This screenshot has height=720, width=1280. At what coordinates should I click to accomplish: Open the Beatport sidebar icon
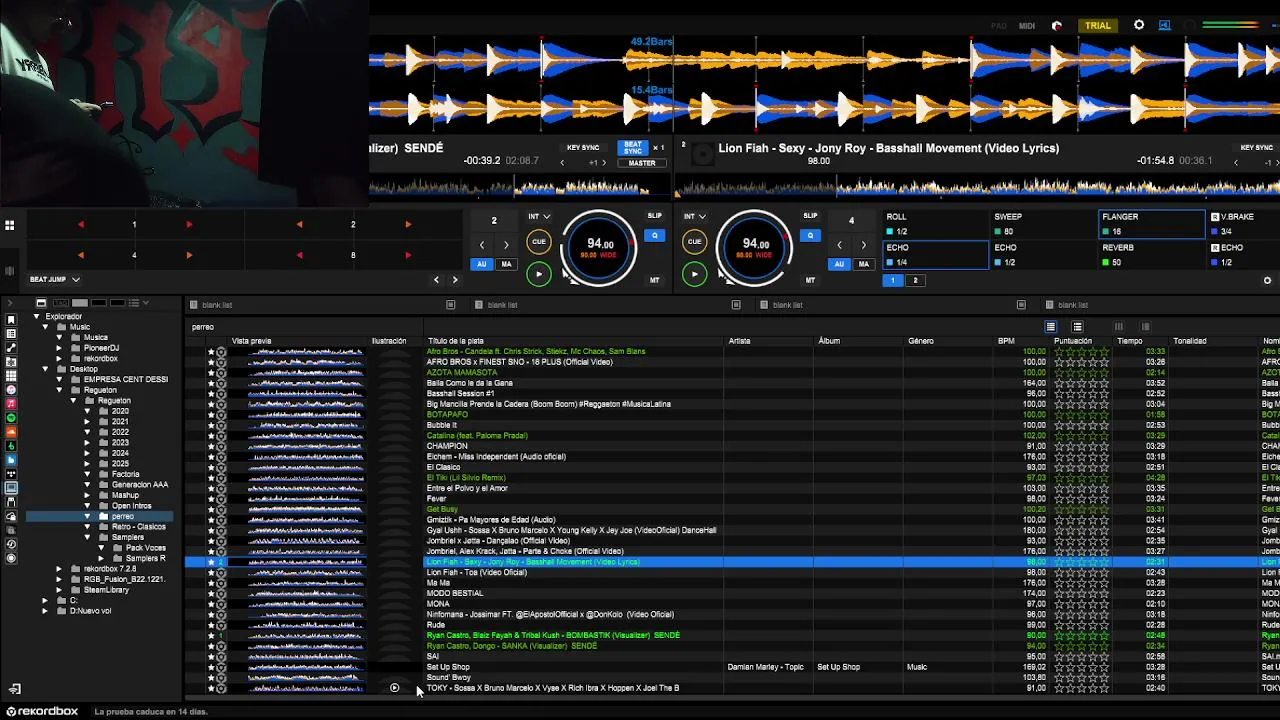11,445
